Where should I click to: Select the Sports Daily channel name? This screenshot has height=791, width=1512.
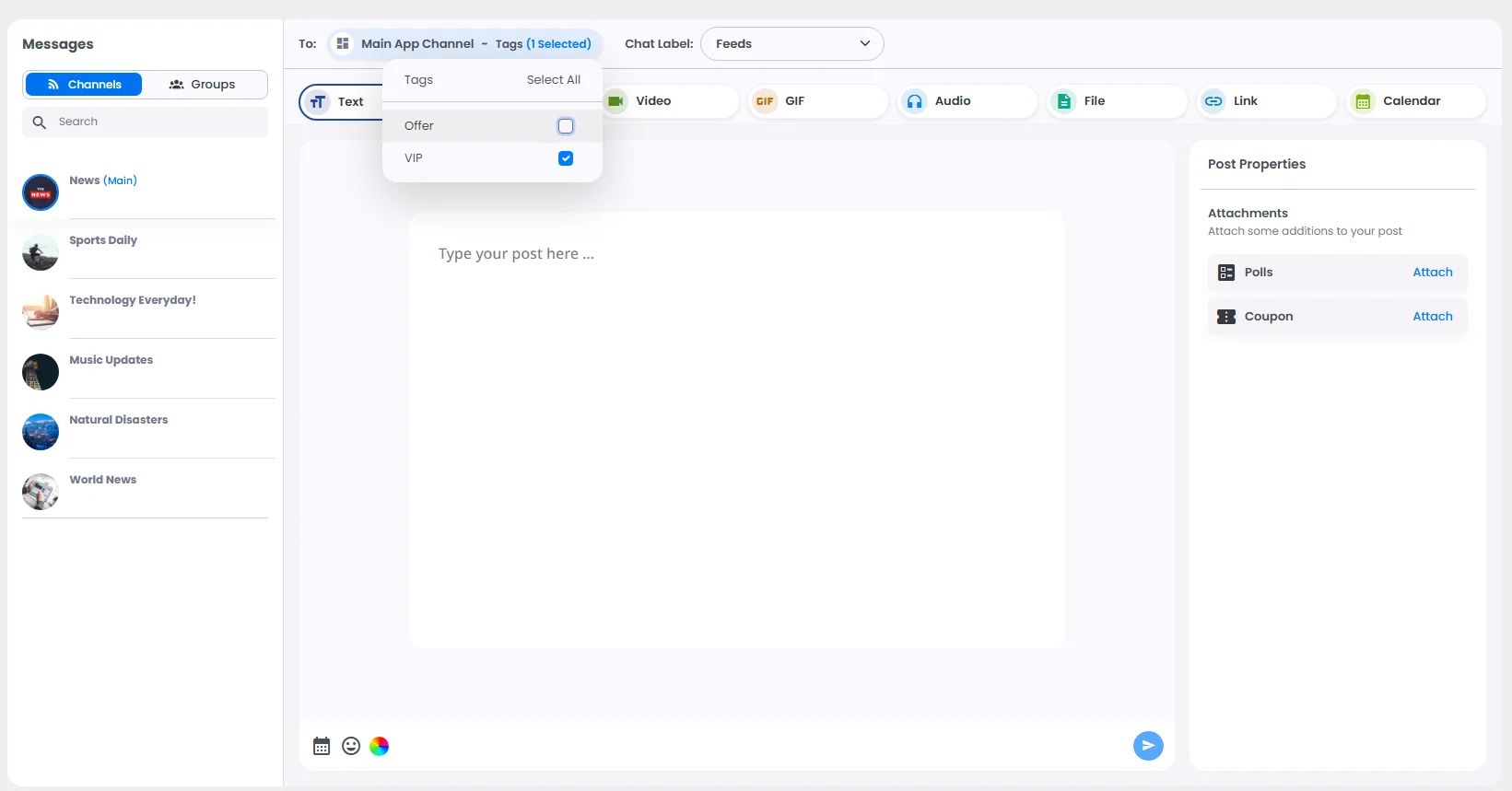point(103,240)
